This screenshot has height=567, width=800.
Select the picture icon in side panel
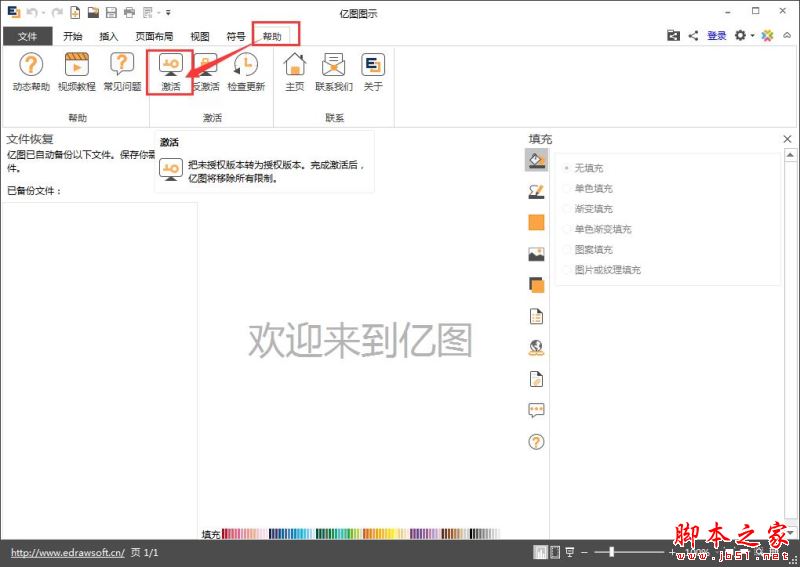point(536,254)
